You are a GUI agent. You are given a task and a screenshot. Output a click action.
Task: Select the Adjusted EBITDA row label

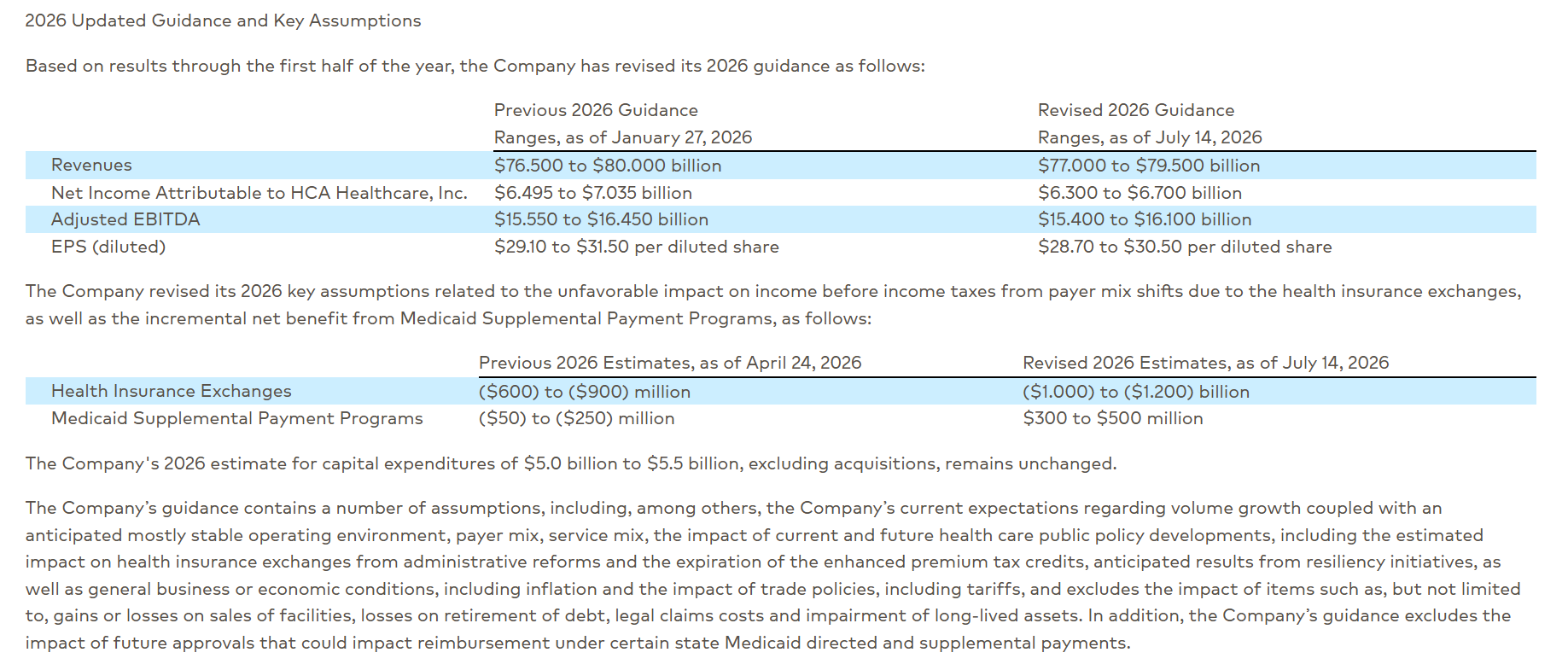[x=125, y=219]
